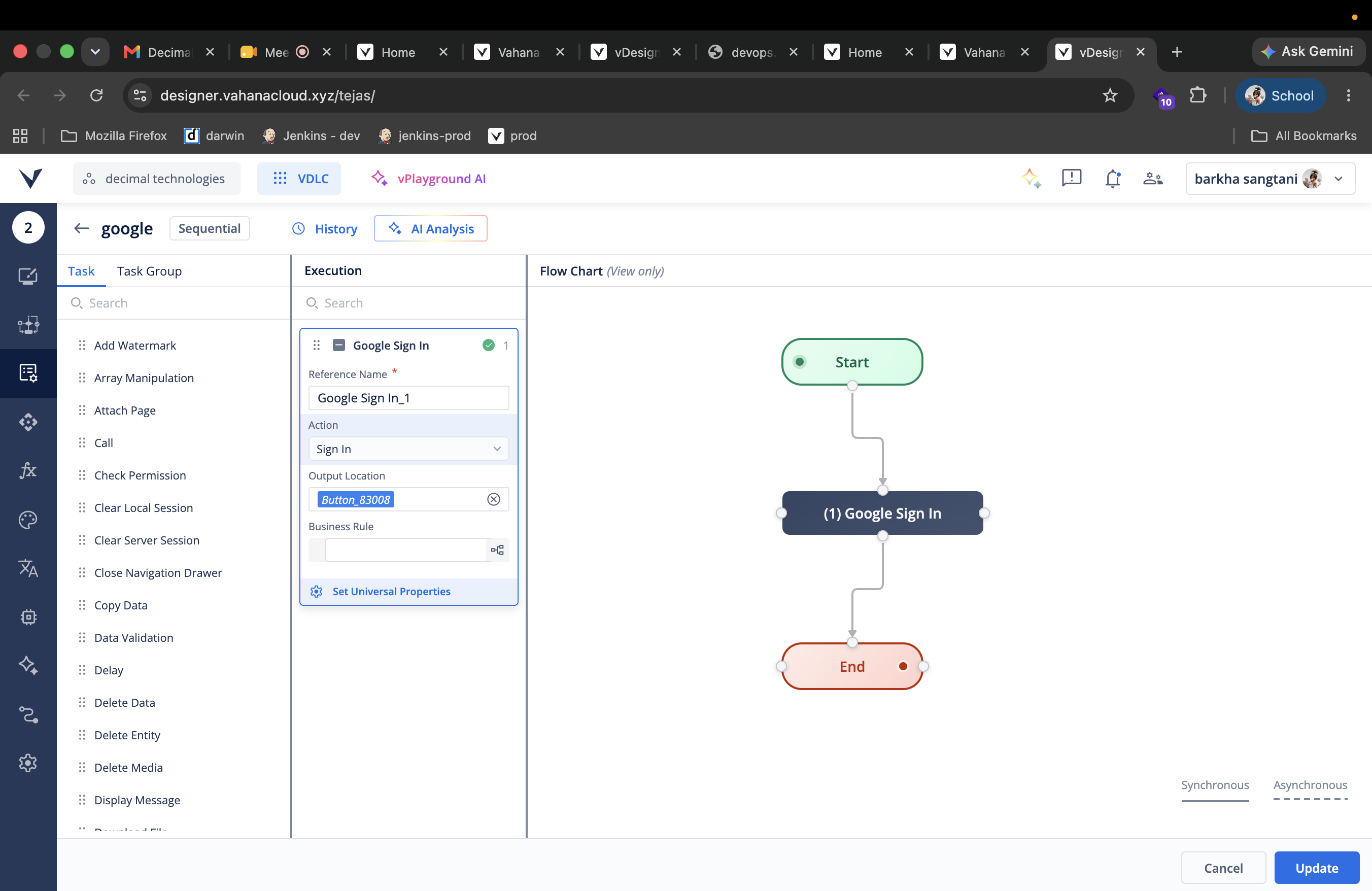Open Set Universal Properties link
This screenshot has width=1372, height=891.
pyautogui.click(x=391, y=591)
